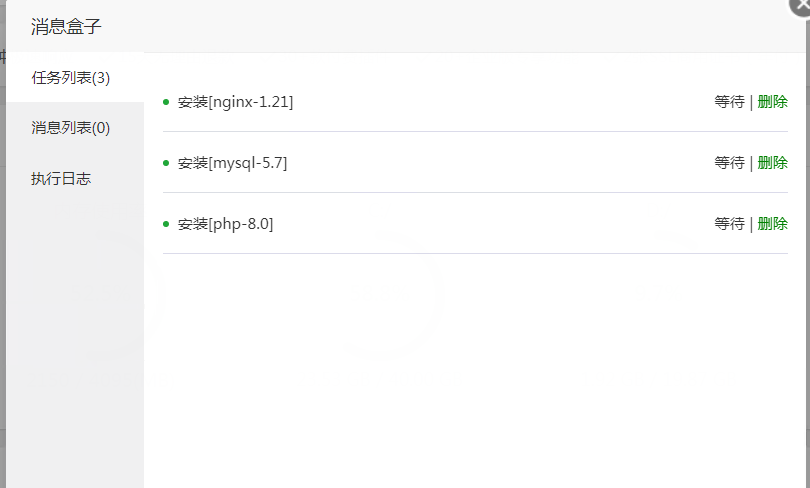The height and width of the screenshot is (488, 810).
Task: Click separator bar in php-8.0 row
Action: tap(751, 224)
